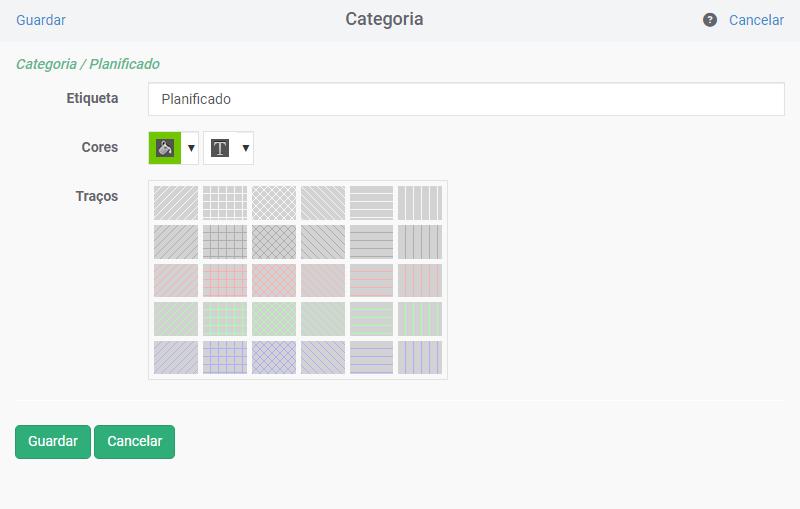Select green horizontal lines pattern
The width and height of the screenshot is (800, 509).
(371, 319)
